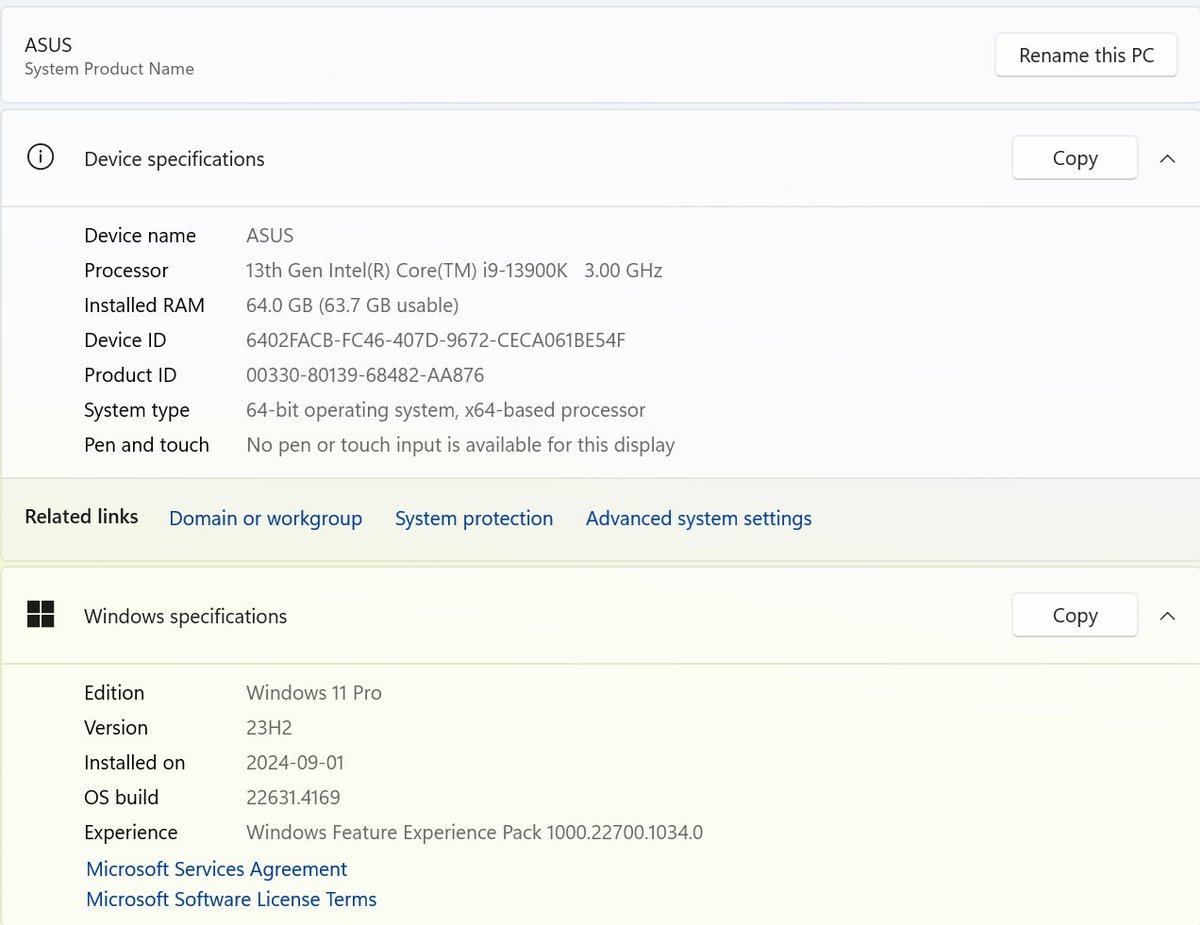Click the System type value text

[446, 410]
